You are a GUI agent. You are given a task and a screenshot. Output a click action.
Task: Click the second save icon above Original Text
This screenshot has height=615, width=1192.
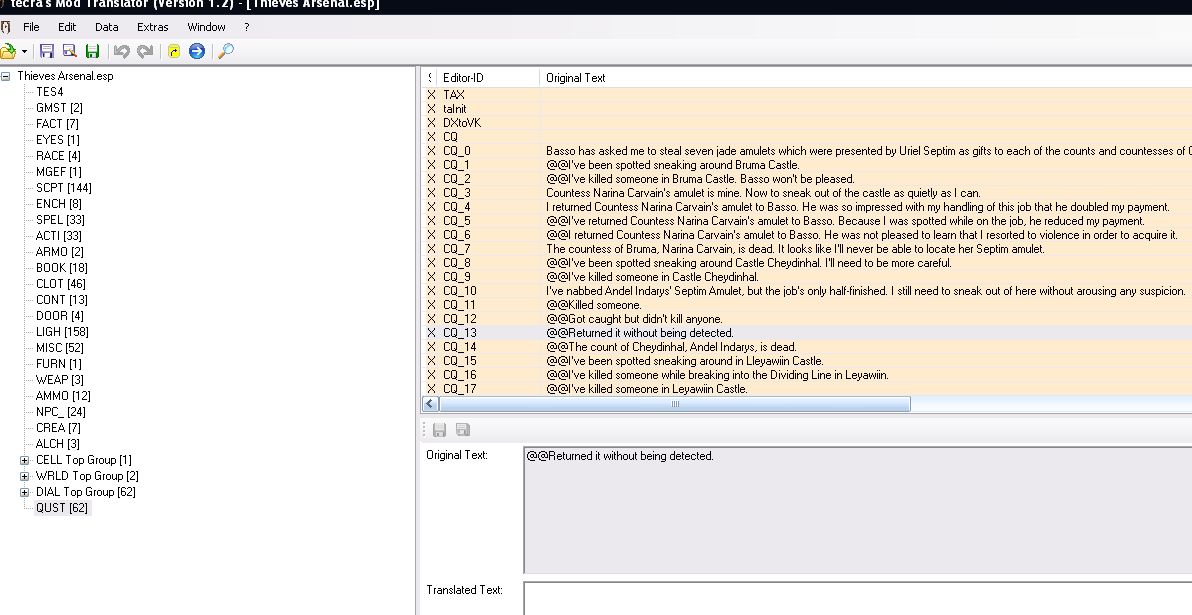point(462,430)
